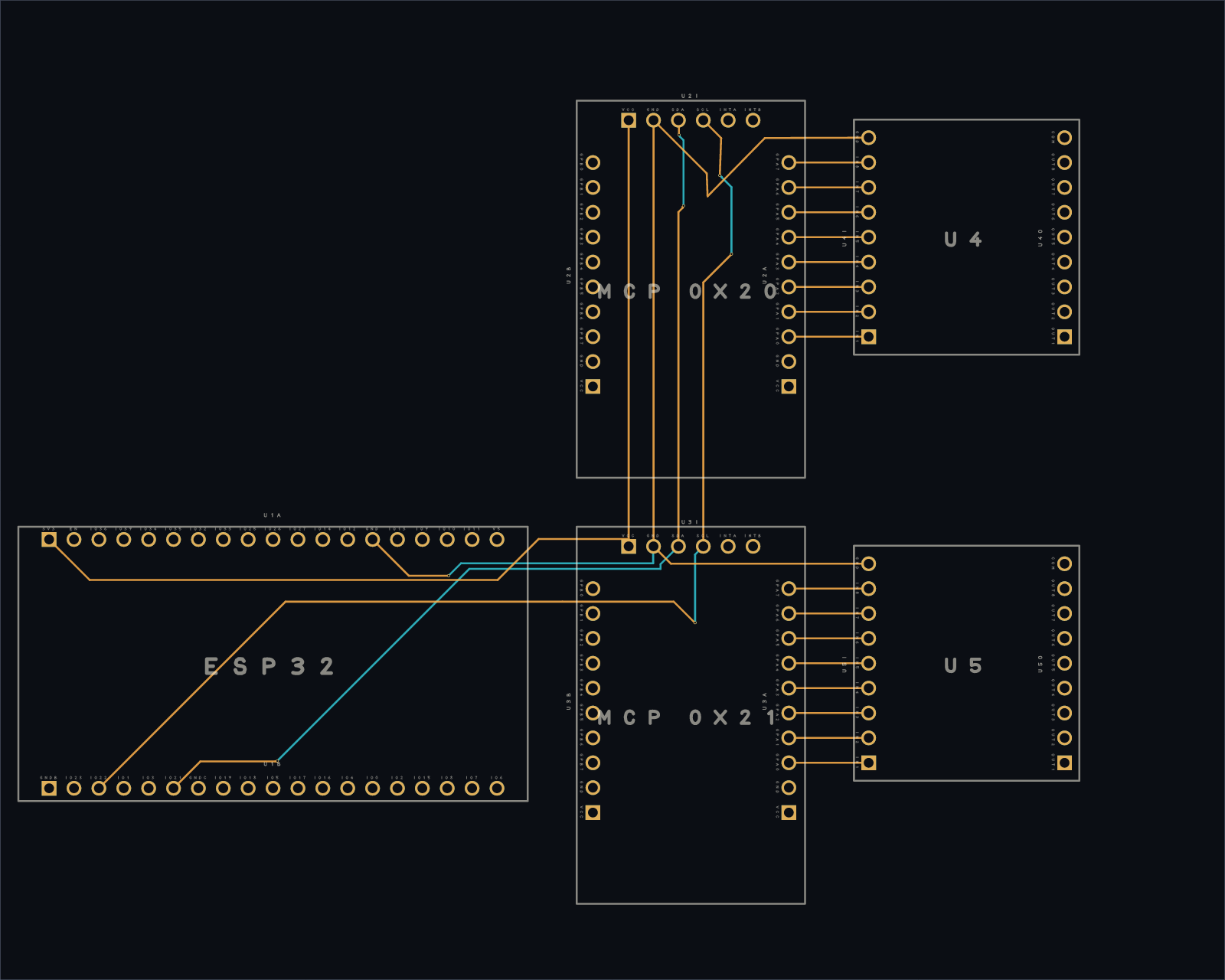Select the U1B reference label inside ESP32

point(273,764)
